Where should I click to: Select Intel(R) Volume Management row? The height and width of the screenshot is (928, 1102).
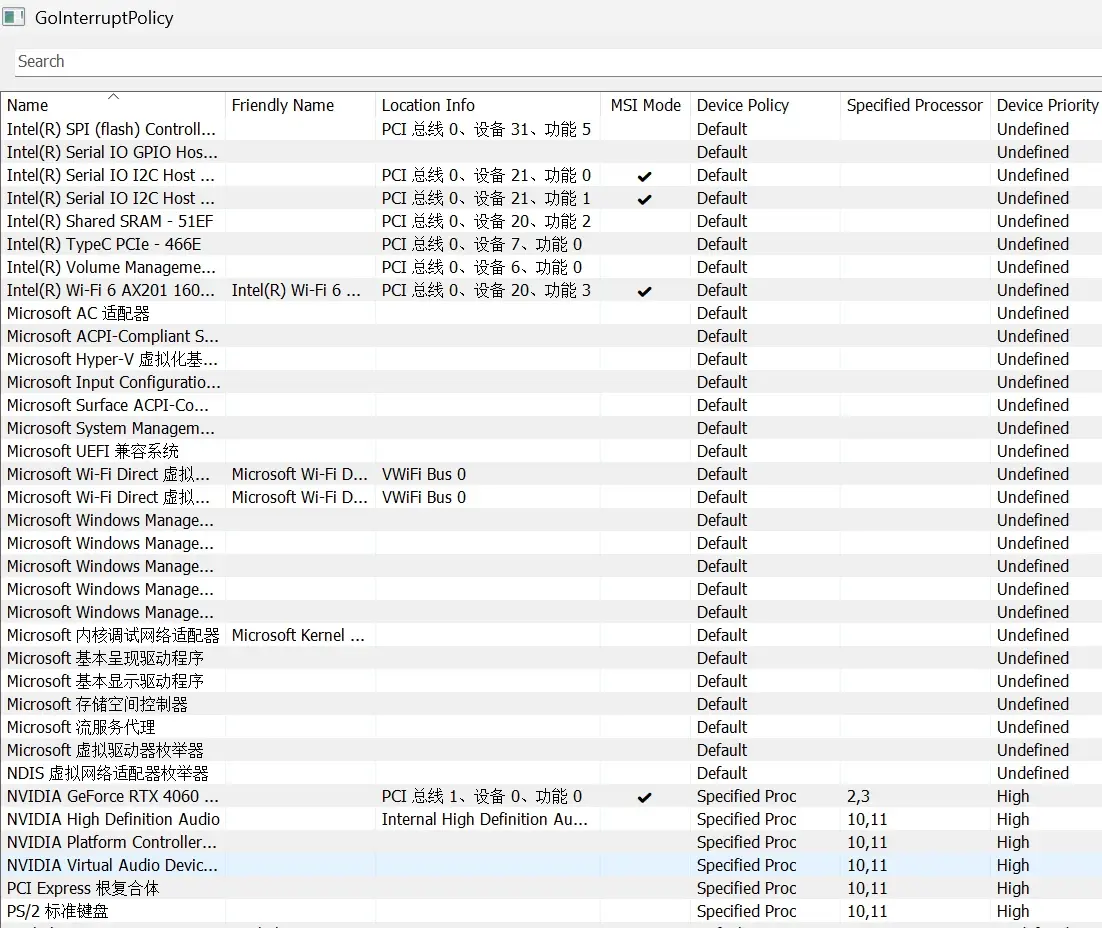[x=551, y=268]
